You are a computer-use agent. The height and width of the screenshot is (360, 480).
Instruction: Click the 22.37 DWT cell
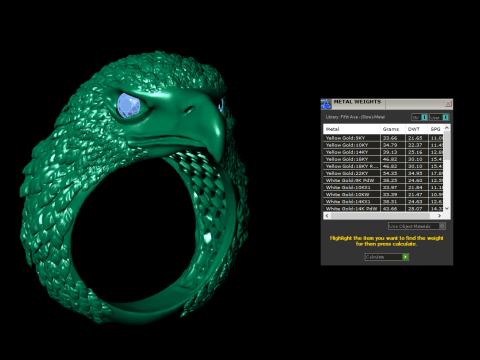[x=416, y=145]
